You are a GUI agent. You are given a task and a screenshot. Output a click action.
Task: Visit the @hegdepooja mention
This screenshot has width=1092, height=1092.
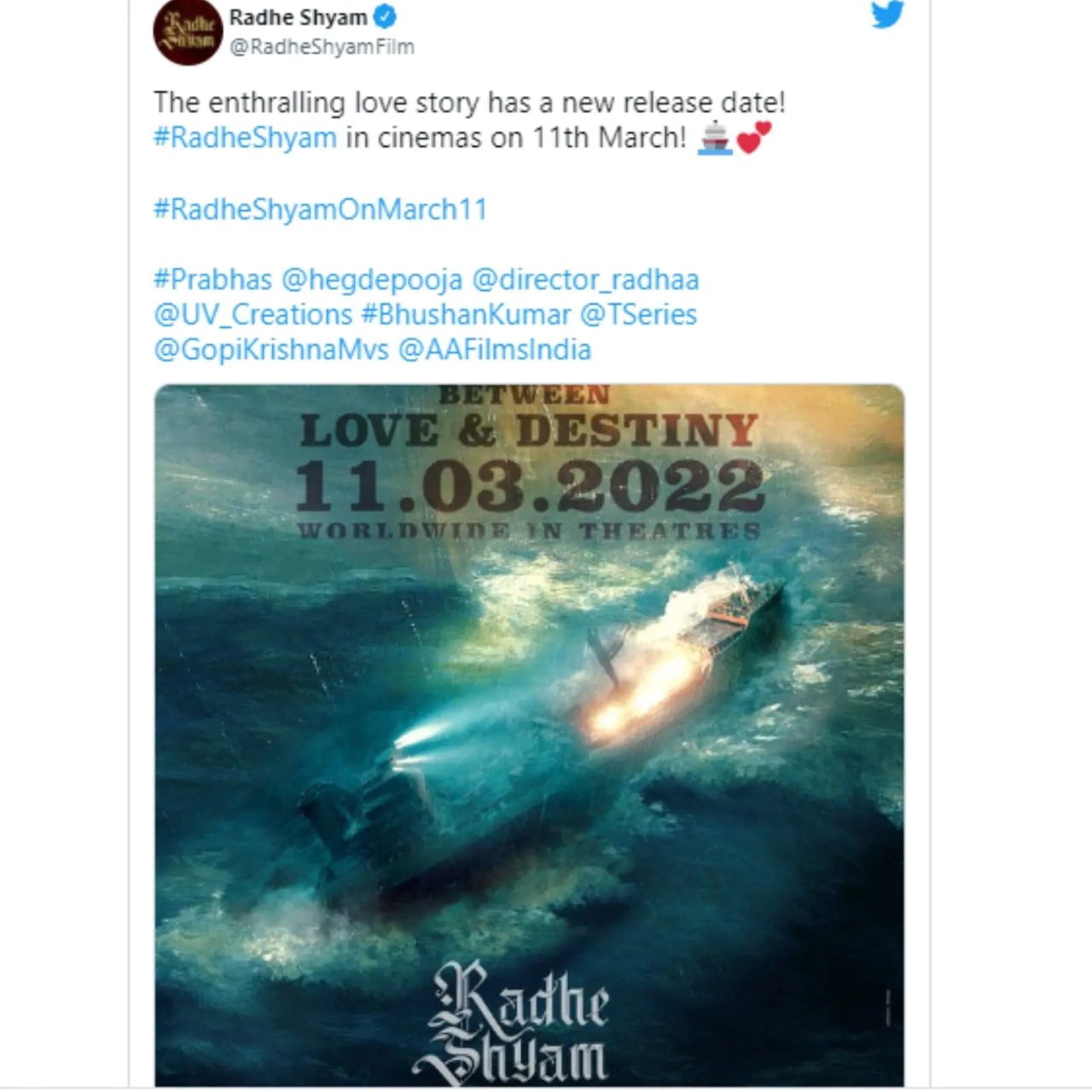coord(372,280)
